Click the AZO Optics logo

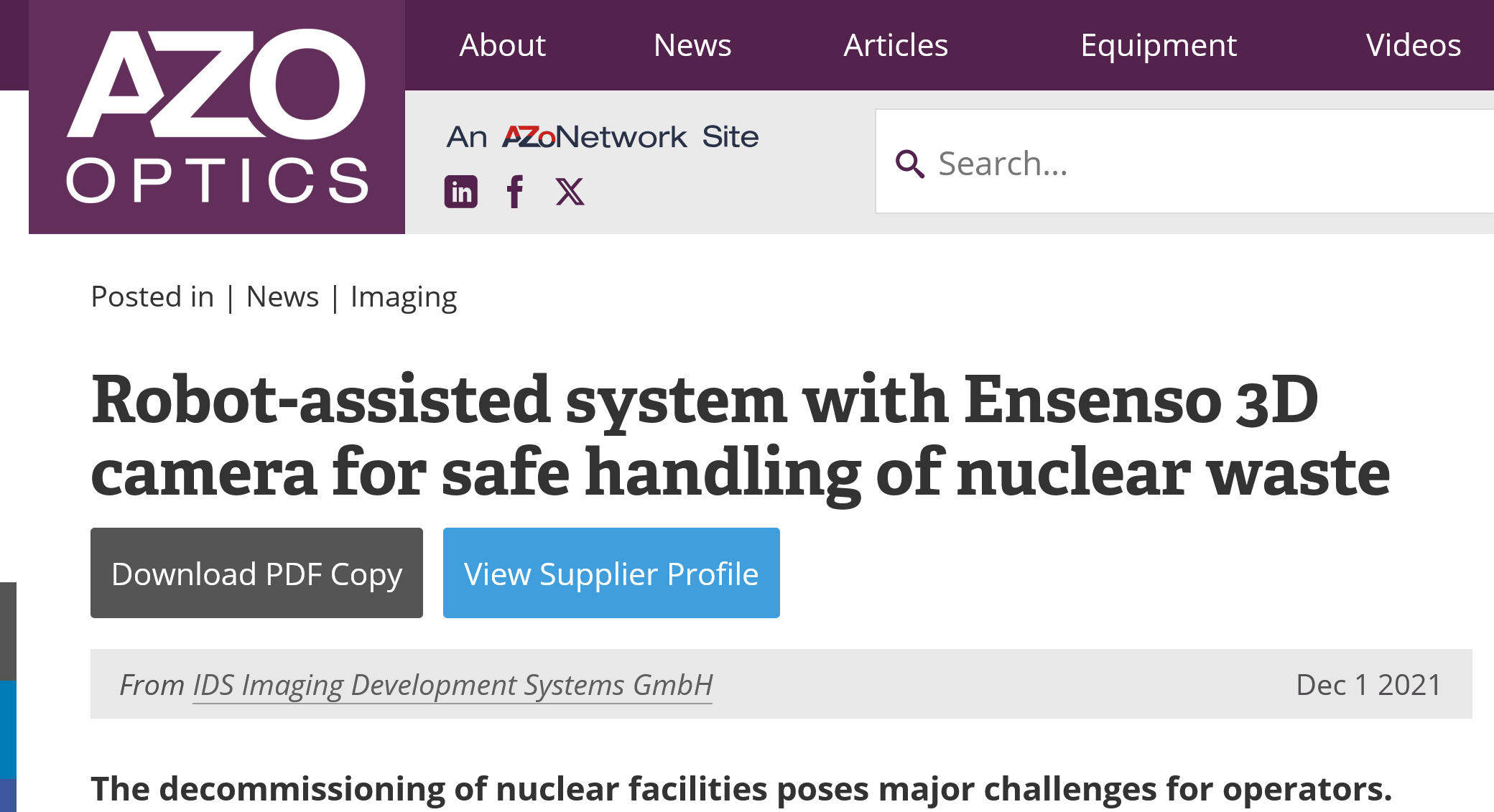(216, 117)
